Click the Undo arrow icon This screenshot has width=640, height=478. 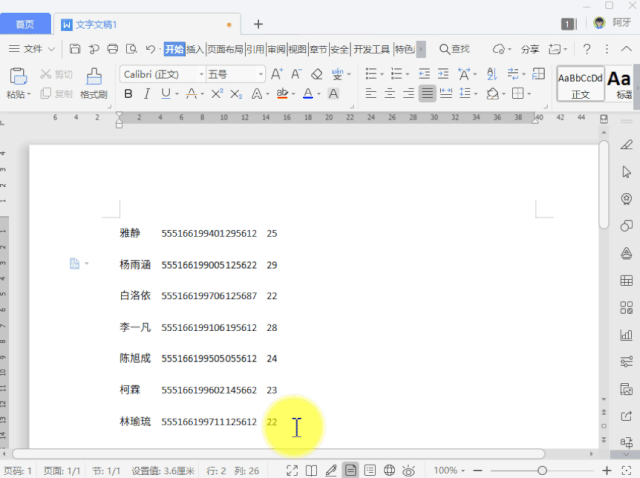coord(150,49)
